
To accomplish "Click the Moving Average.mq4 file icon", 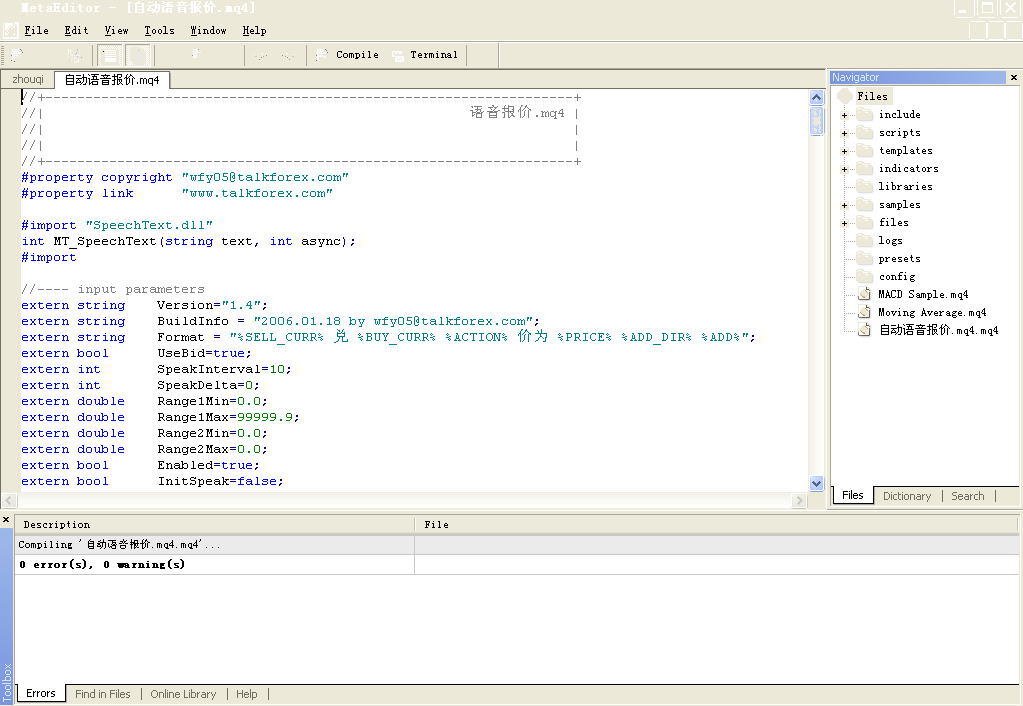I will click(864, 311).
